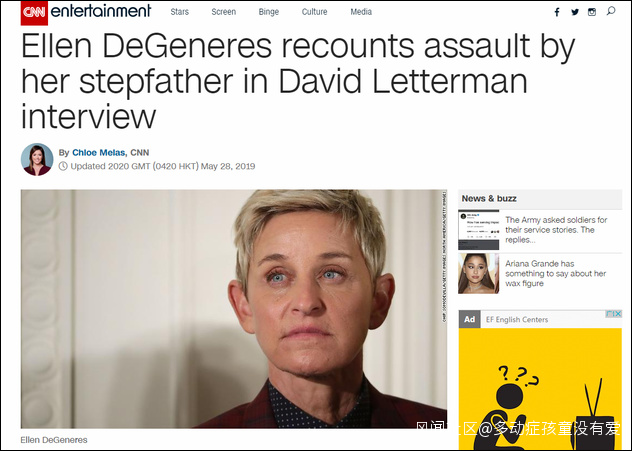632x451 pixels.
Task: Click the Ariana Grande thumbnail image
Action: tap(478, 274)
